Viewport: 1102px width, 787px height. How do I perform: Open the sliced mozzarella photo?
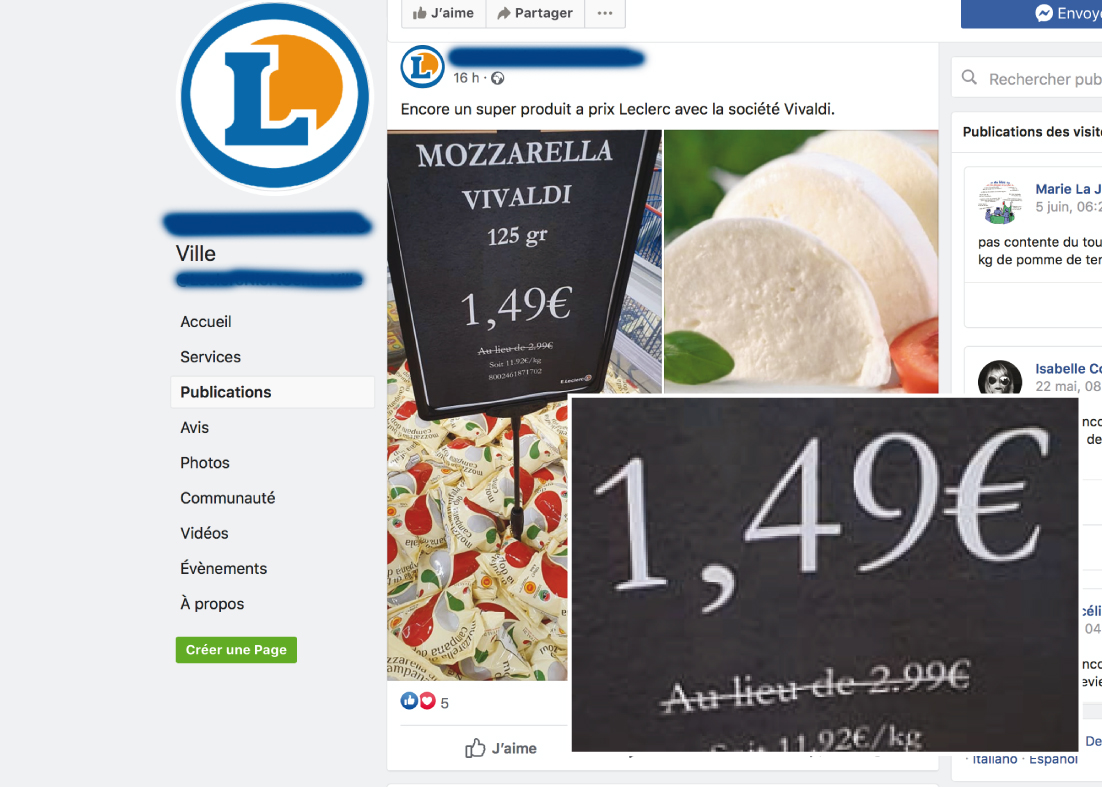coord(801,261)
